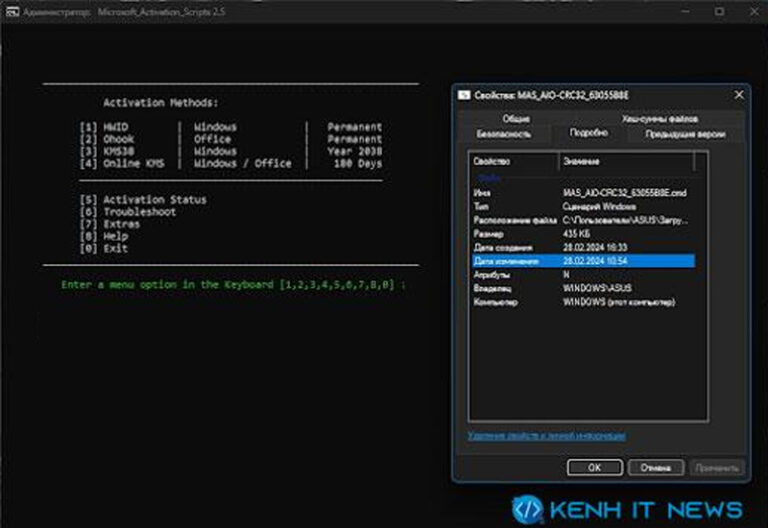Screen dimensions: 768x528
Task: Click the [5] Activation Status line
Action: tap(143, 200)
